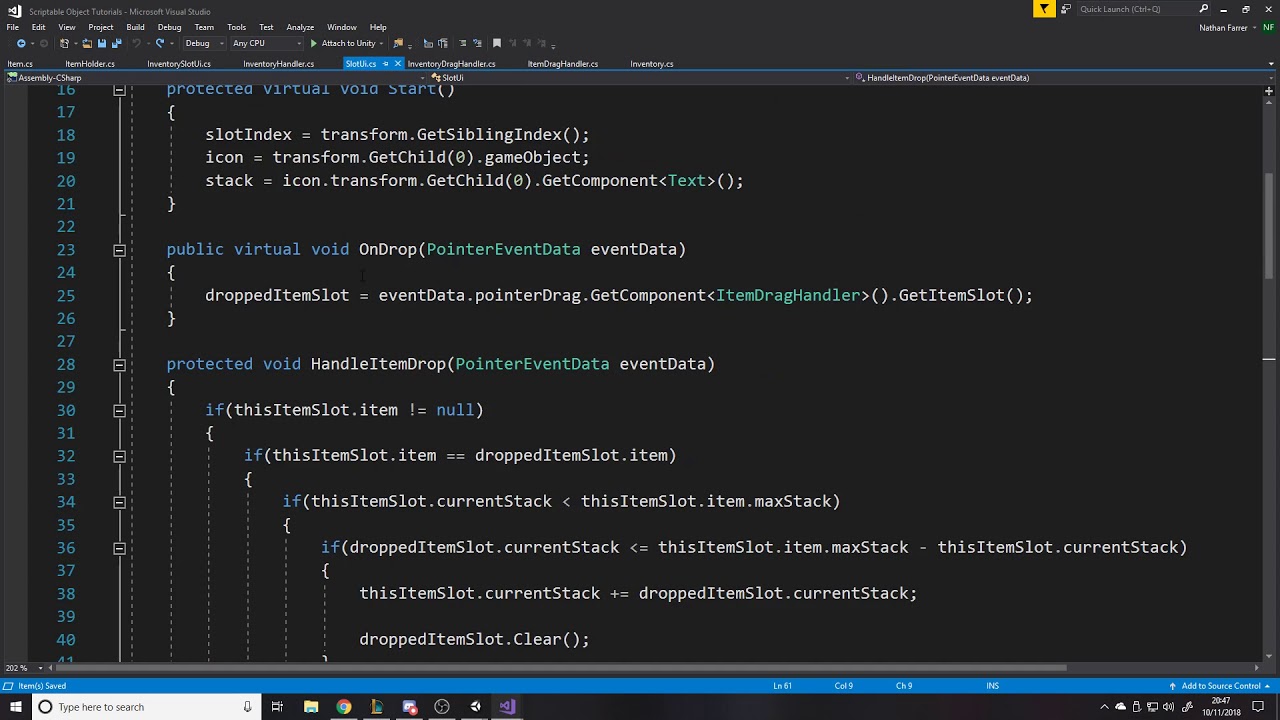This screenshot has height=720, width=1280.
Task: Open the Project menu
Action: 101,27
